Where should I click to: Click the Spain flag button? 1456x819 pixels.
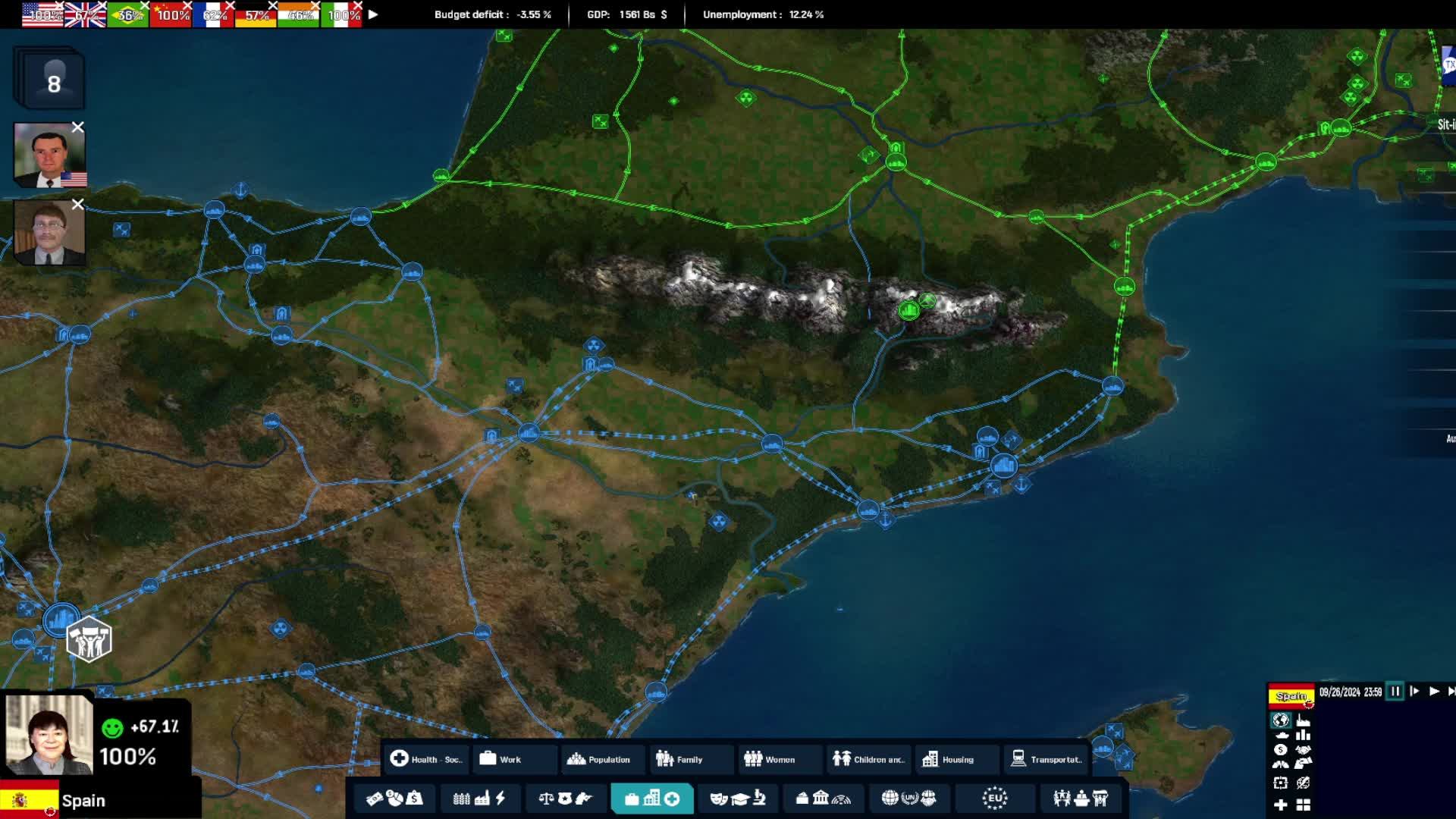pyautogui.click(x=1291, y=695)
